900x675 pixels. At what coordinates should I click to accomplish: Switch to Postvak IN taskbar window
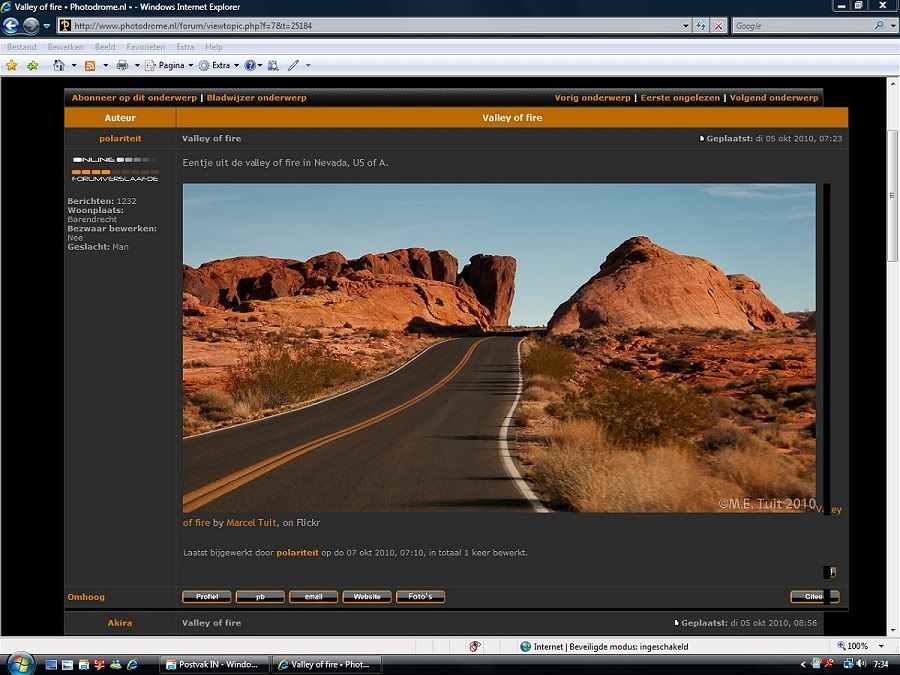click(x=213, y=665)
